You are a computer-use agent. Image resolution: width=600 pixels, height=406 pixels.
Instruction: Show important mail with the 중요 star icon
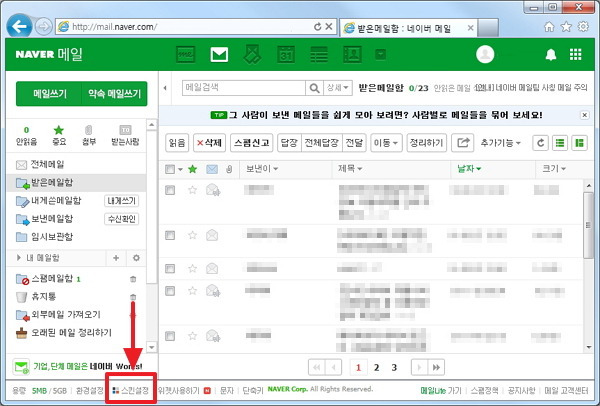coord(59,135)
